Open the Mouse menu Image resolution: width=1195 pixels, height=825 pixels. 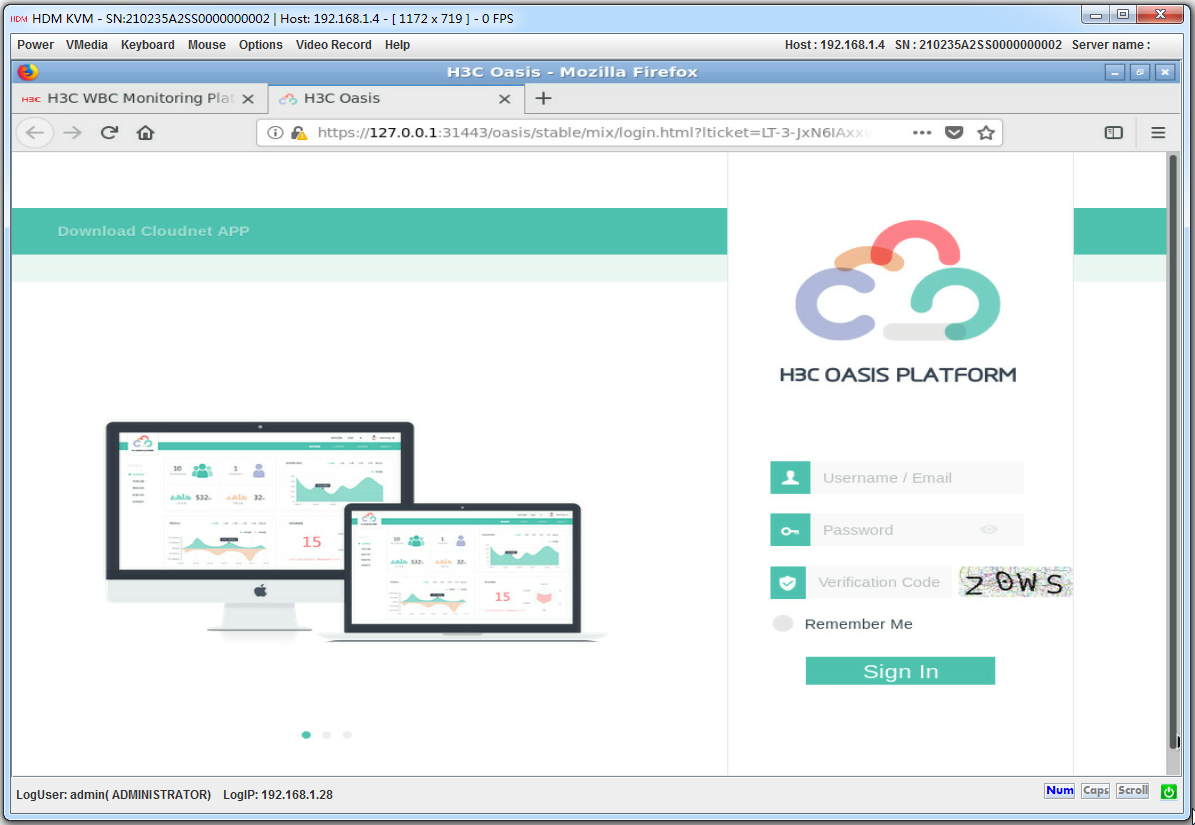coord(207,45)
